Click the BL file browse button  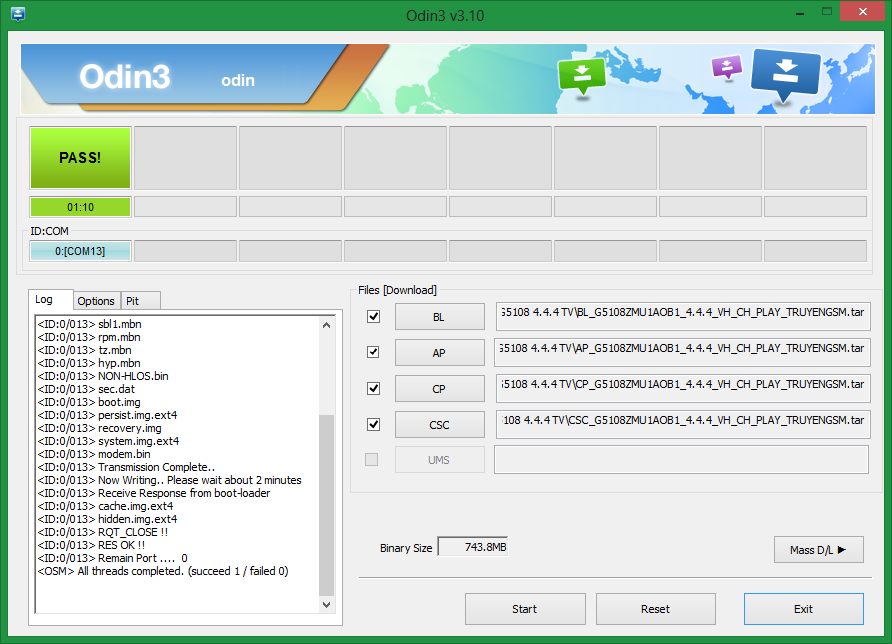[x=440, y=317]
